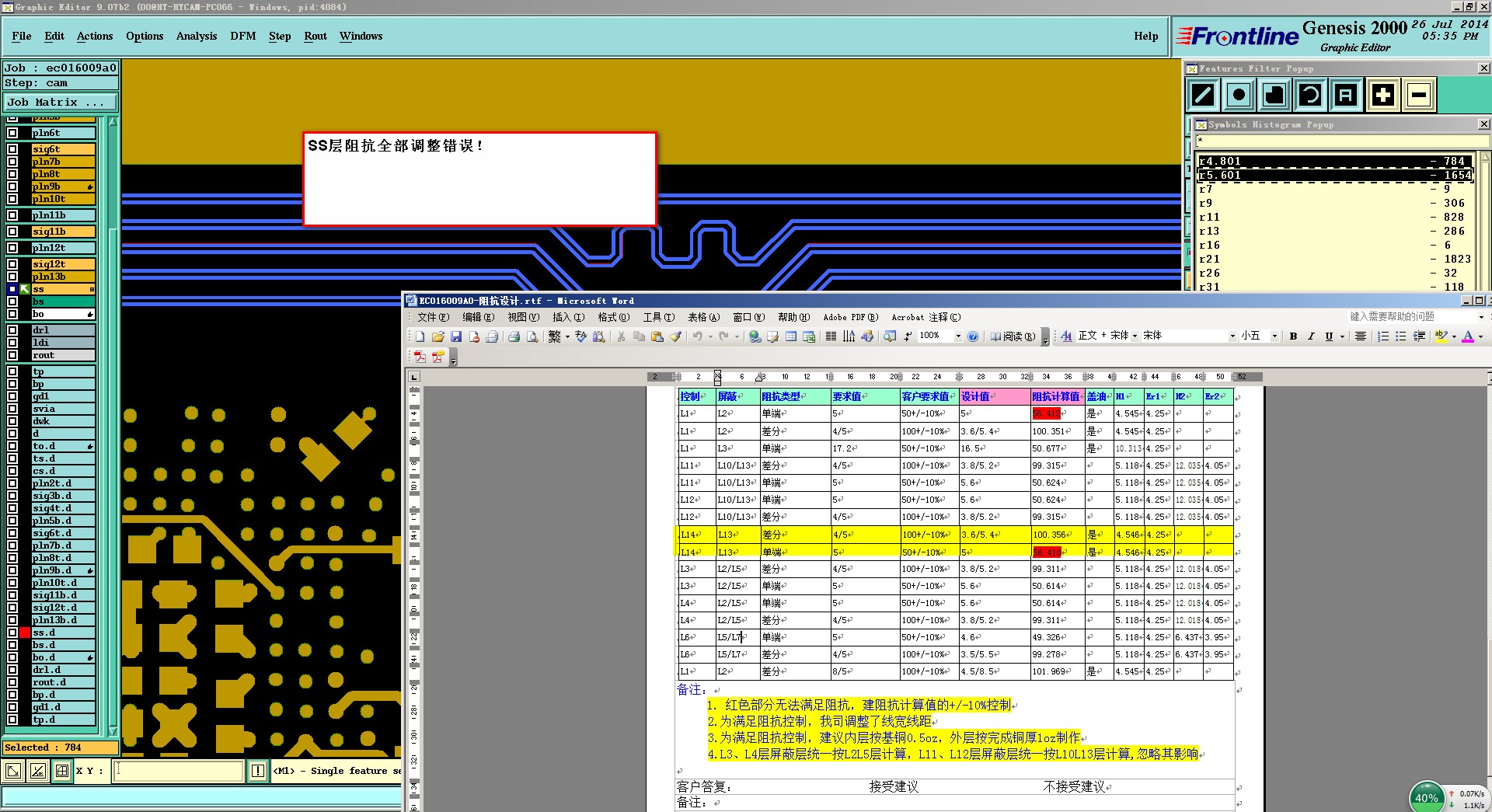Open font color dropdown arrow
1492x812 pixels.
(x=1480, y=336)
